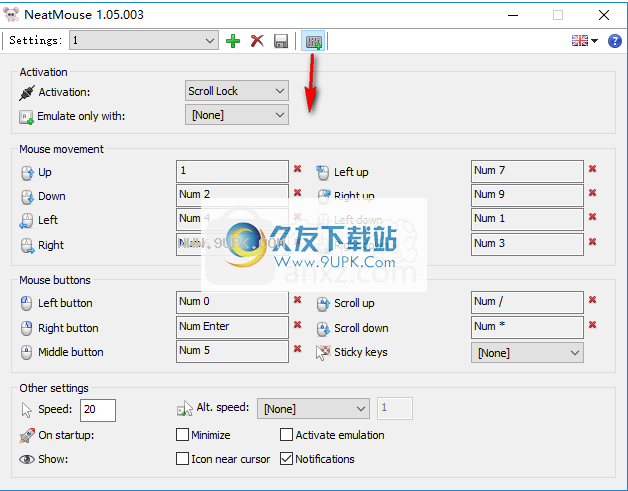Clear the Middle button binding Num 5
628x491 pixels.
(297, 348)
